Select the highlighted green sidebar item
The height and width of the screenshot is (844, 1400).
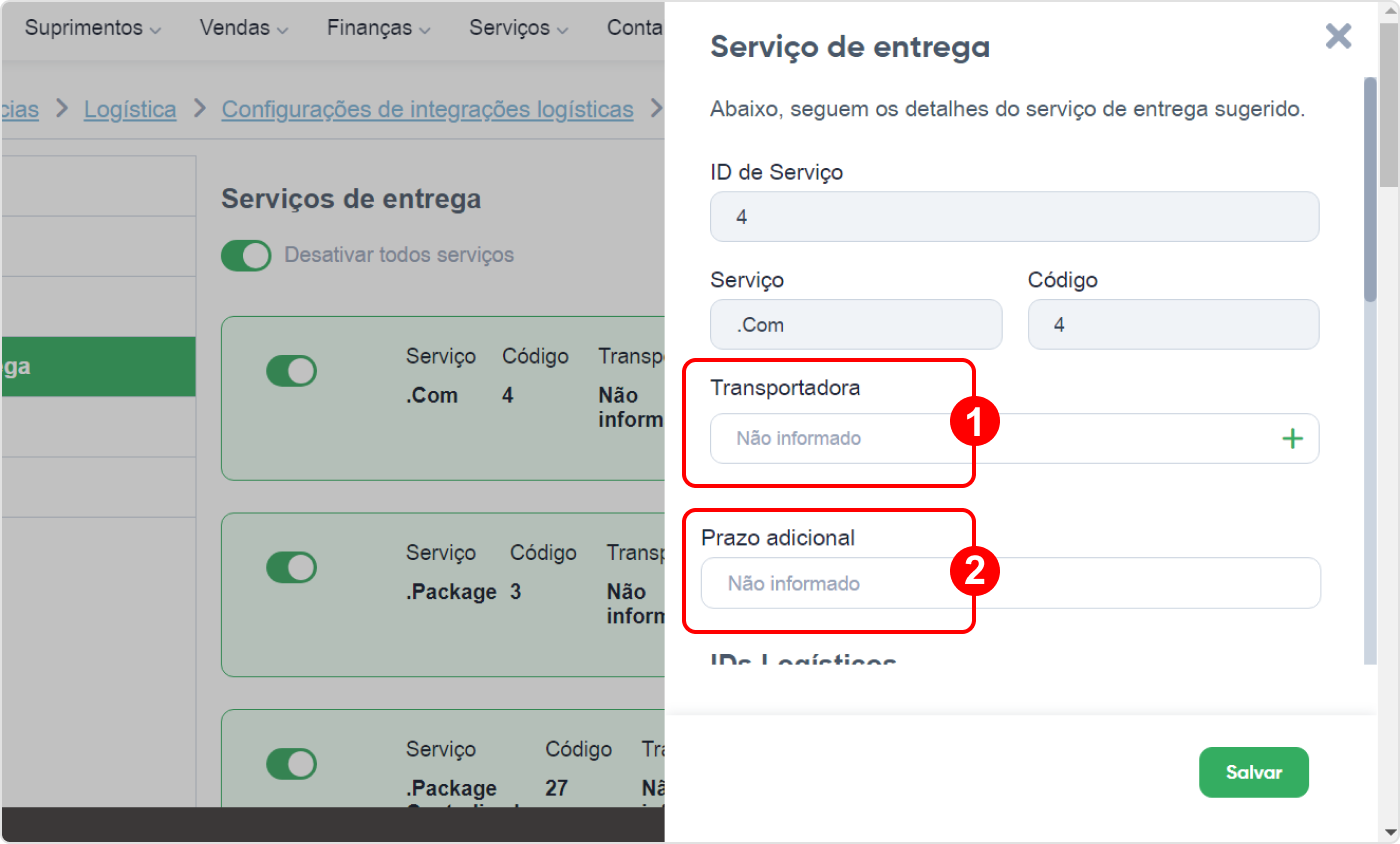pyautogui.click(x=98, y=367)
